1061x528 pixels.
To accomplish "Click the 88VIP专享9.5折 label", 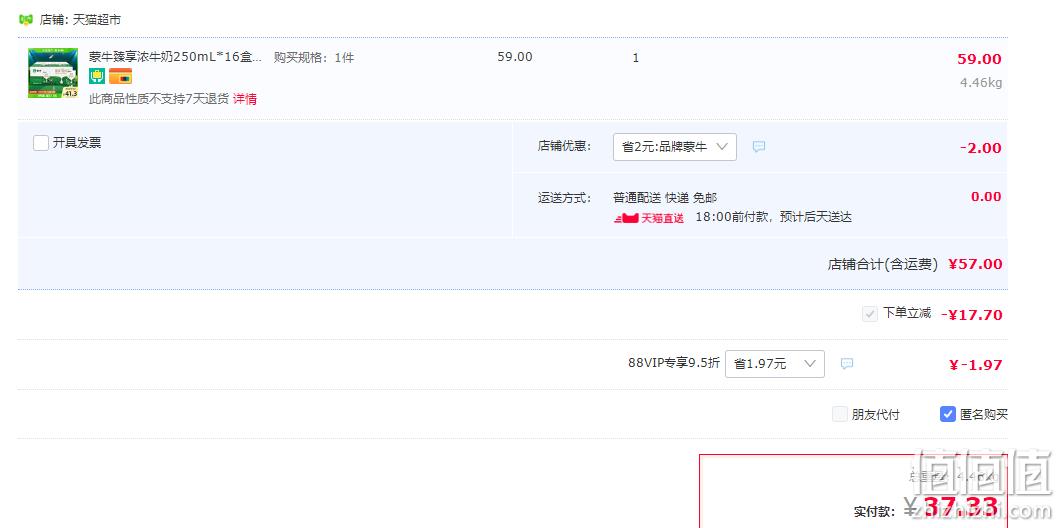I will pyautogui.click(x=673, y=363).
